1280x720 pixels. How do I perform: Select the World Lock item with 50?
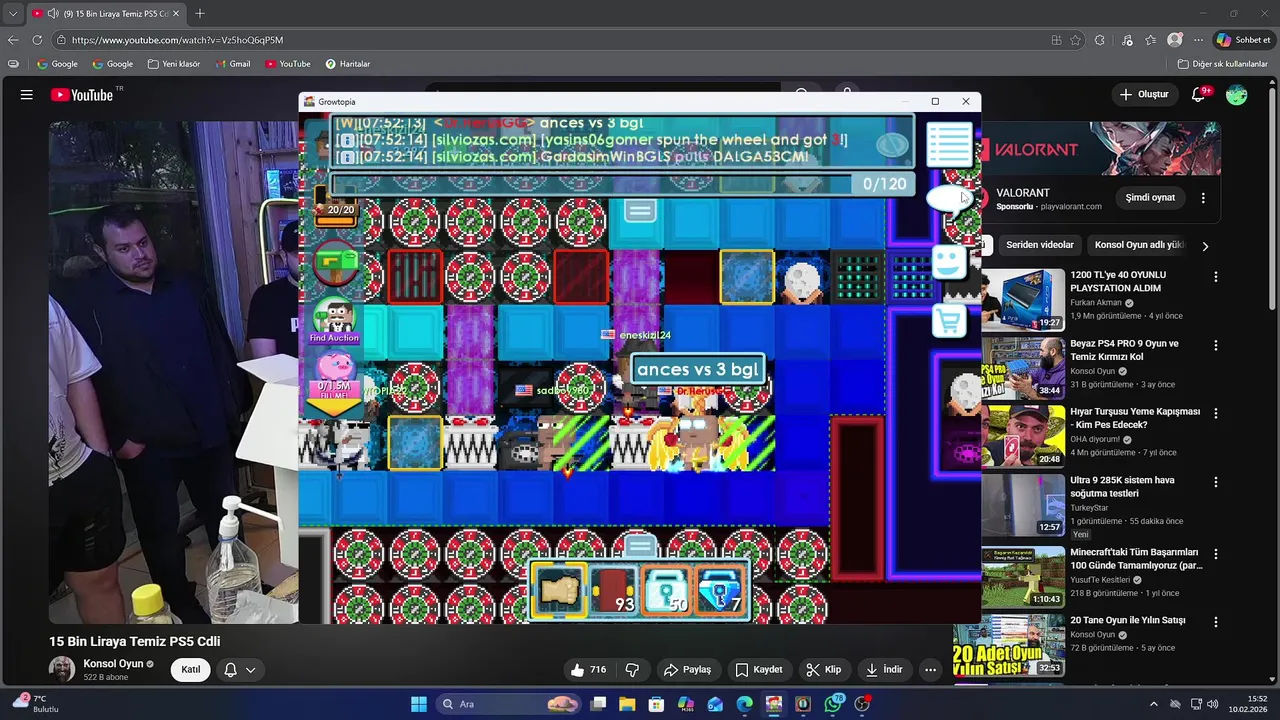pos(667,589)
